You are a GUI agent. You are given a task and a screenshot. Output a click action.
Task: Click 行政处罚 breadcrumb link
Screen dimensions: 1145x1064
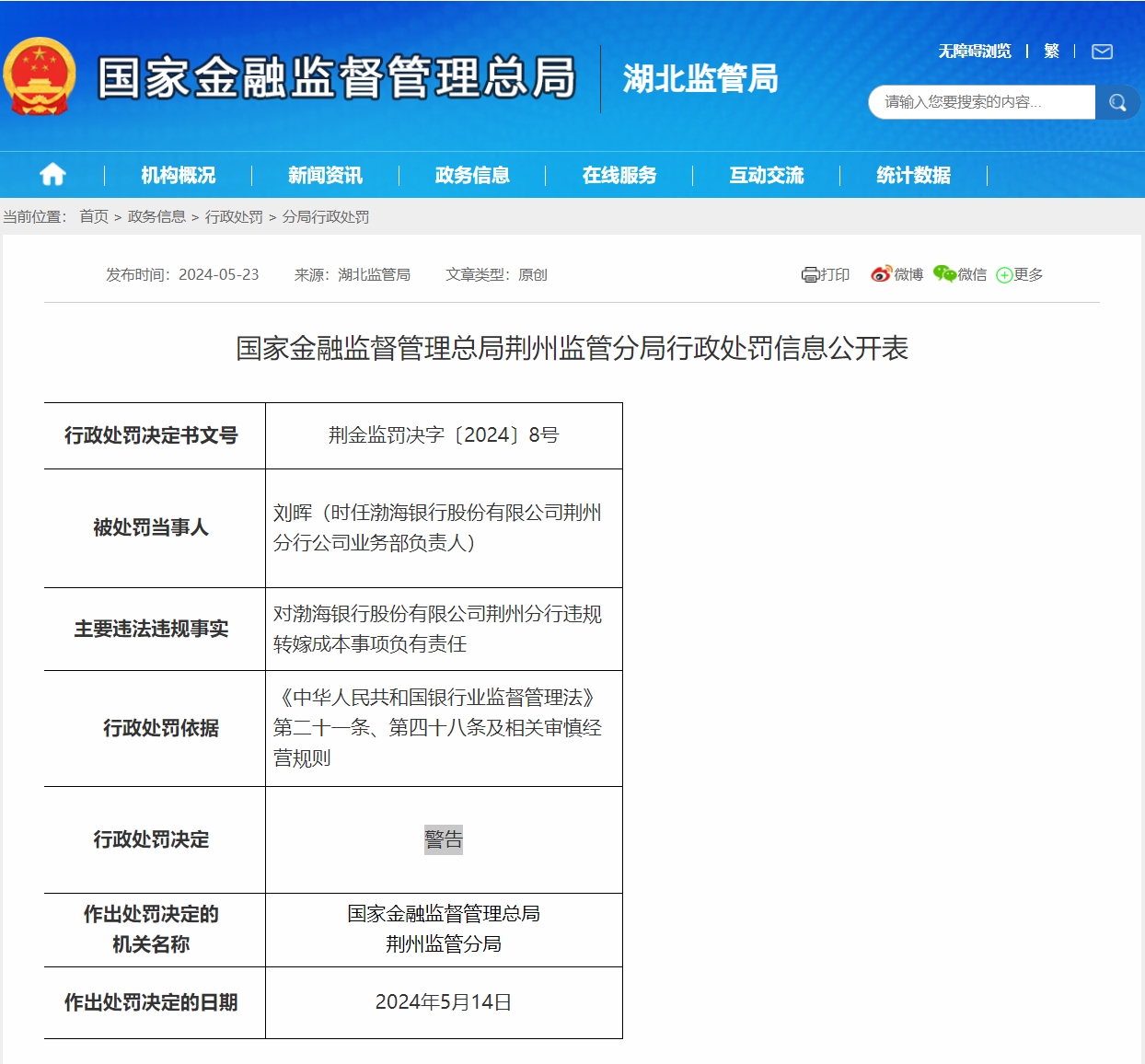(x=234, y=216)
